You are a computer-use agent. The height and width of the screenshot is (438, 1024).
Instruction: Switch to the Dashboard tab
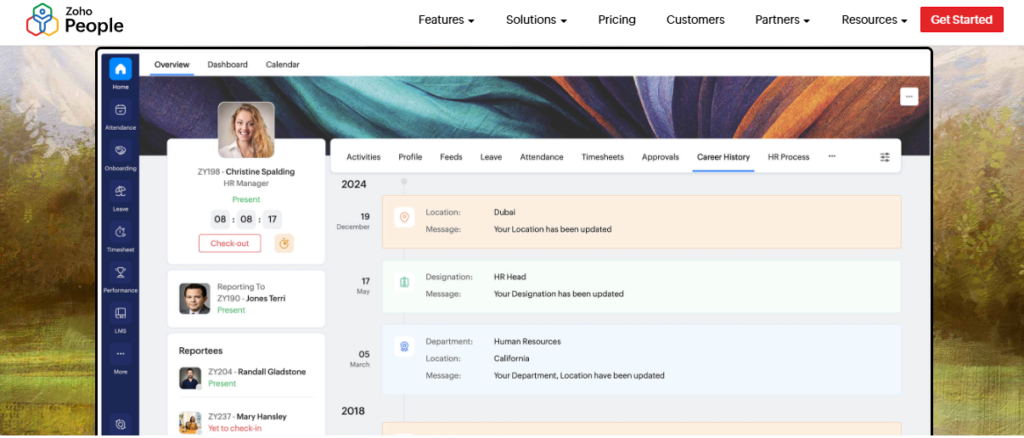[x=227, y=65]
